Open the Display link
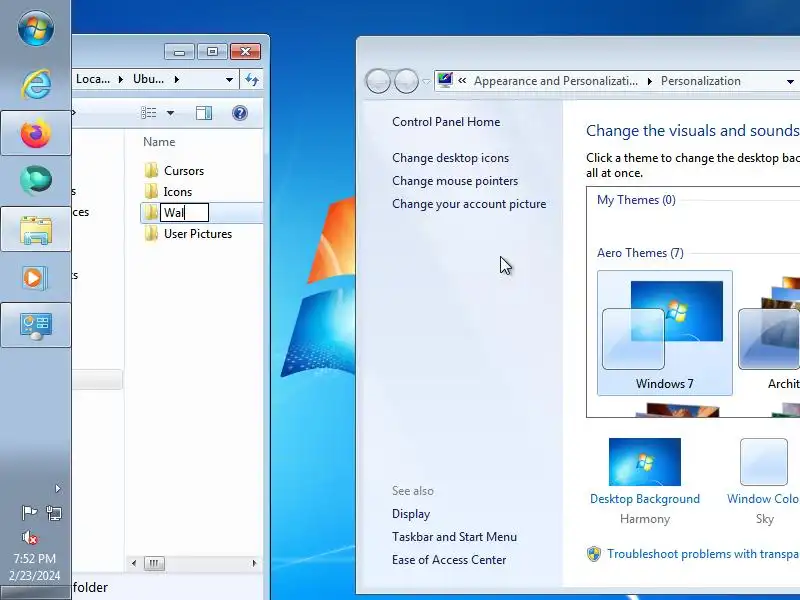Viewport: 800px width, 600px height. point(411,514)
